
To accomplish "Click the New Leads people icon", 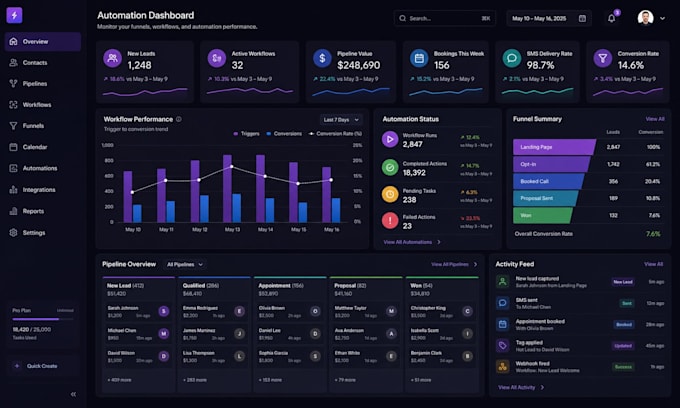I will click(x=112, y=58).
